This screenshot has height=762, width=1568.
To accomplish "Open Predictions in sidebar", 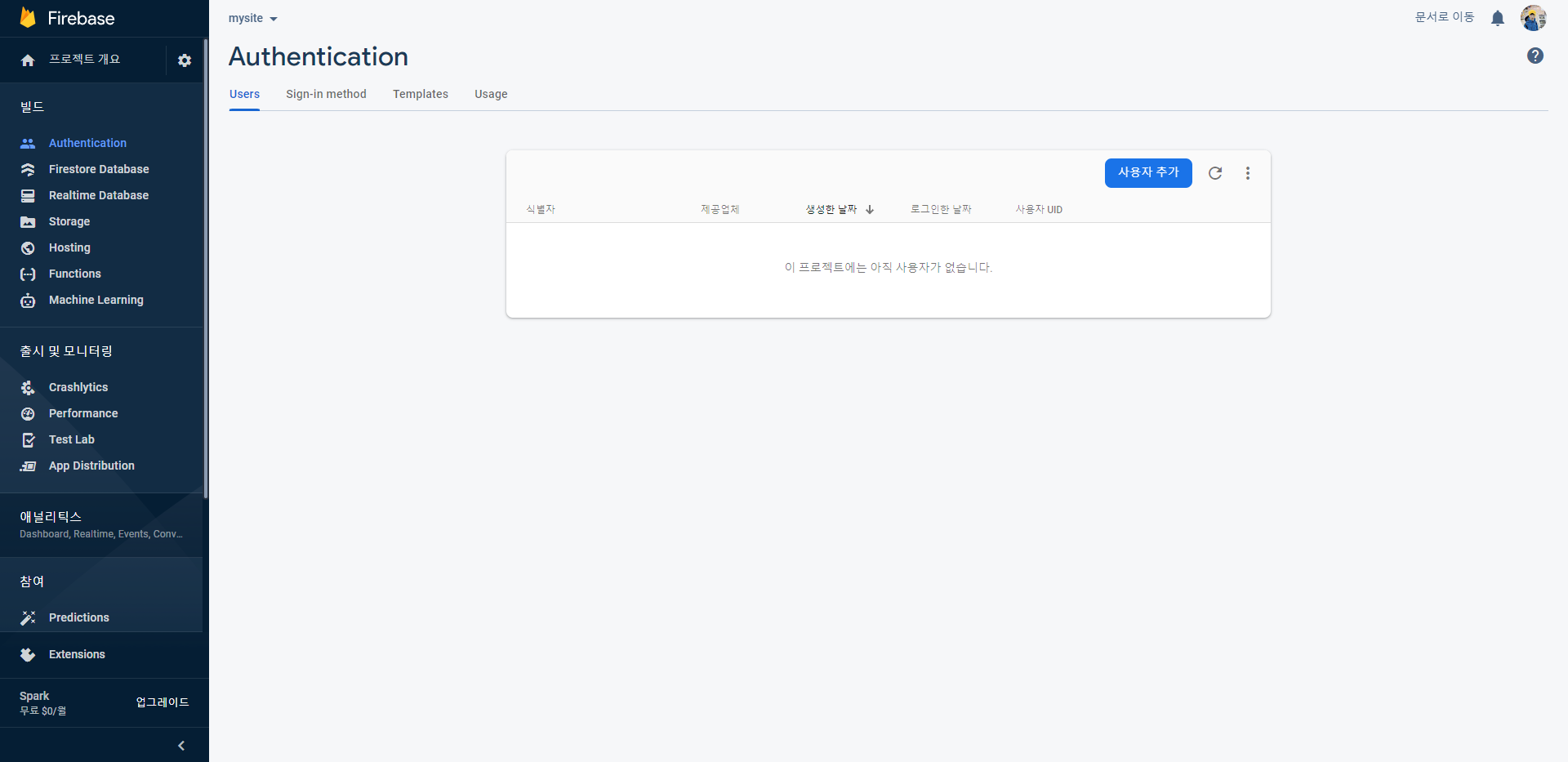I will (x=79, y=617).
